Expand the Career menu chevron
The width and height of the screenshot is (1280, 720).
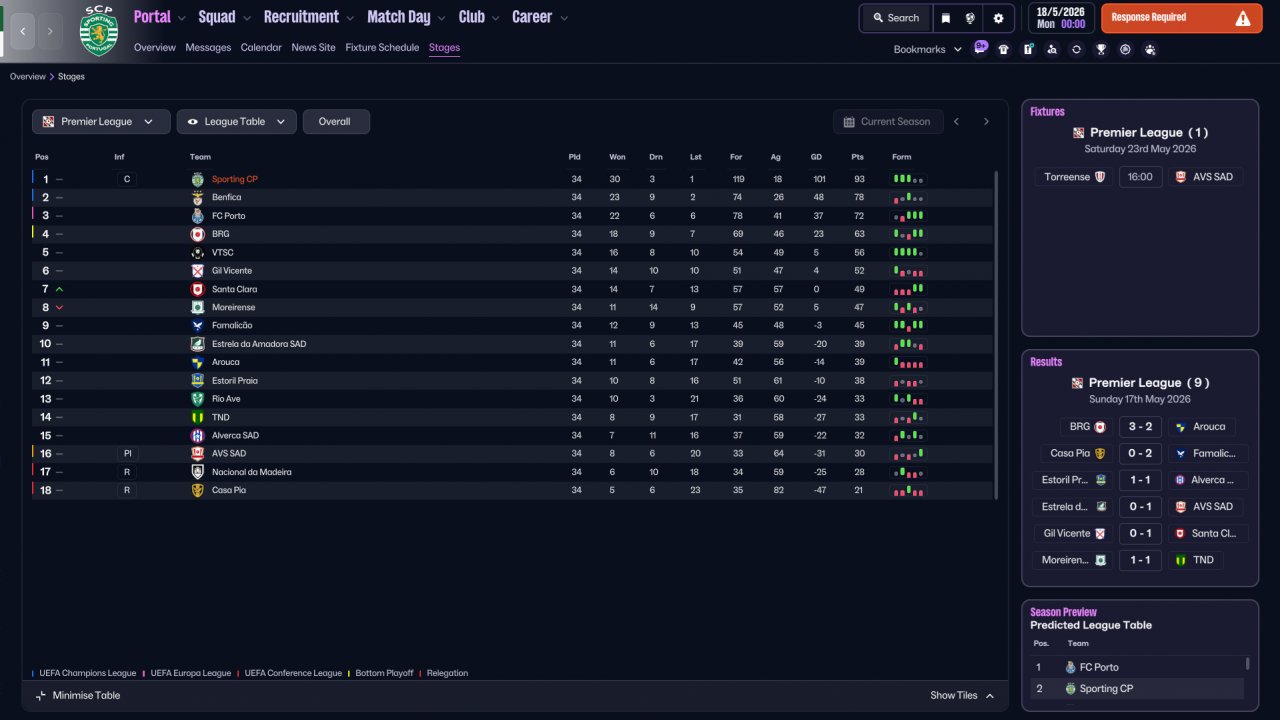[564, 18]
